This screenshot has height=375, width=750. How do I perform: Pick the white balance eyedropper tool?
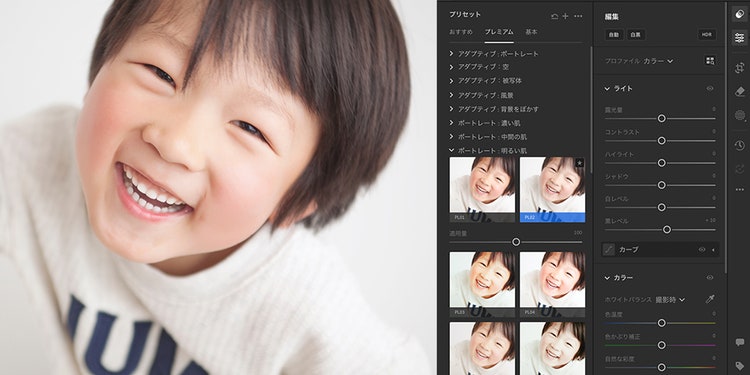pos(710,299)
